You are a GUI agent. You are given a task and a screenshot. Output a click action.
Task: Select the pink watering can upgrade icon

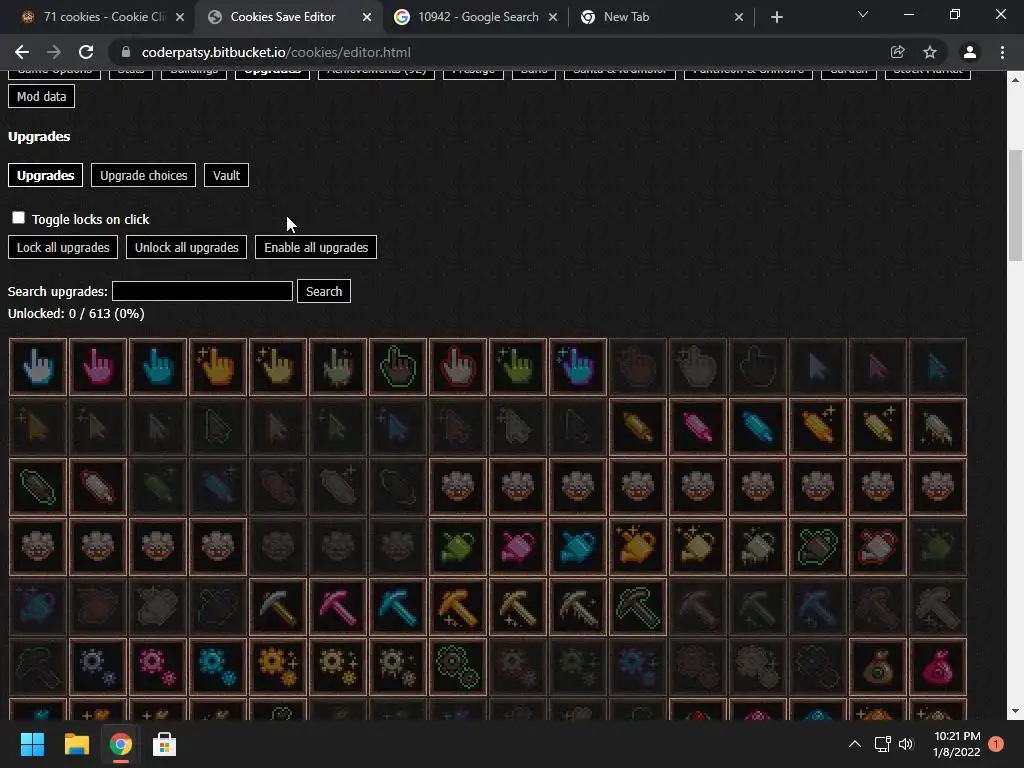519,547
